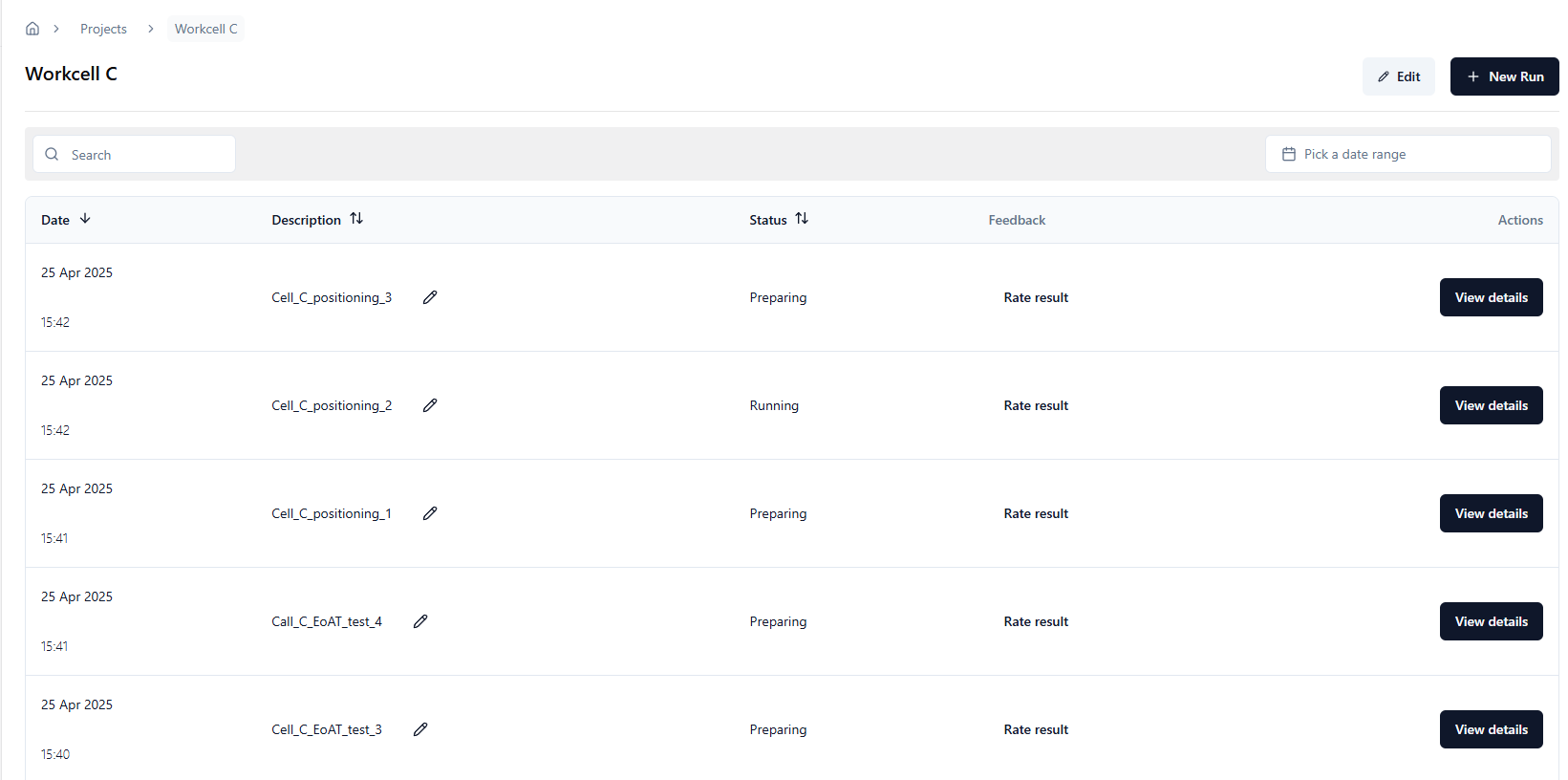Select the Call_C_EoAT_test_4 description text
Image resolution: width=1568 pixels, height=780 pixels.
[x=327, y=621]
